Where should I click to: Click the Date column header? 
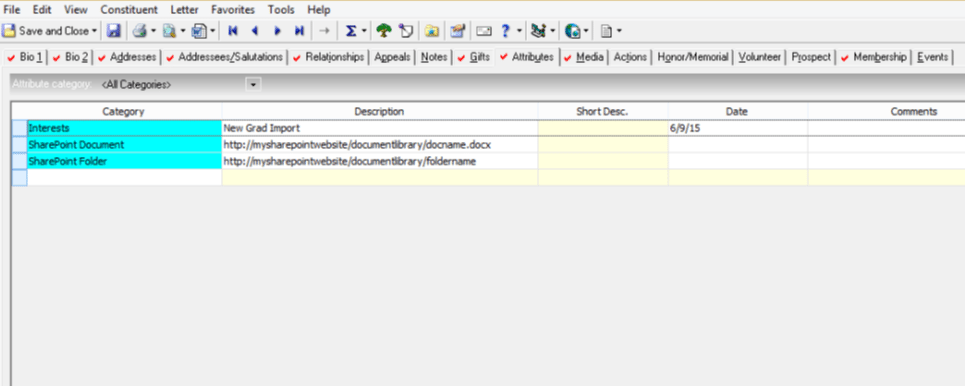pyautogui.click(x=737, y=111)
